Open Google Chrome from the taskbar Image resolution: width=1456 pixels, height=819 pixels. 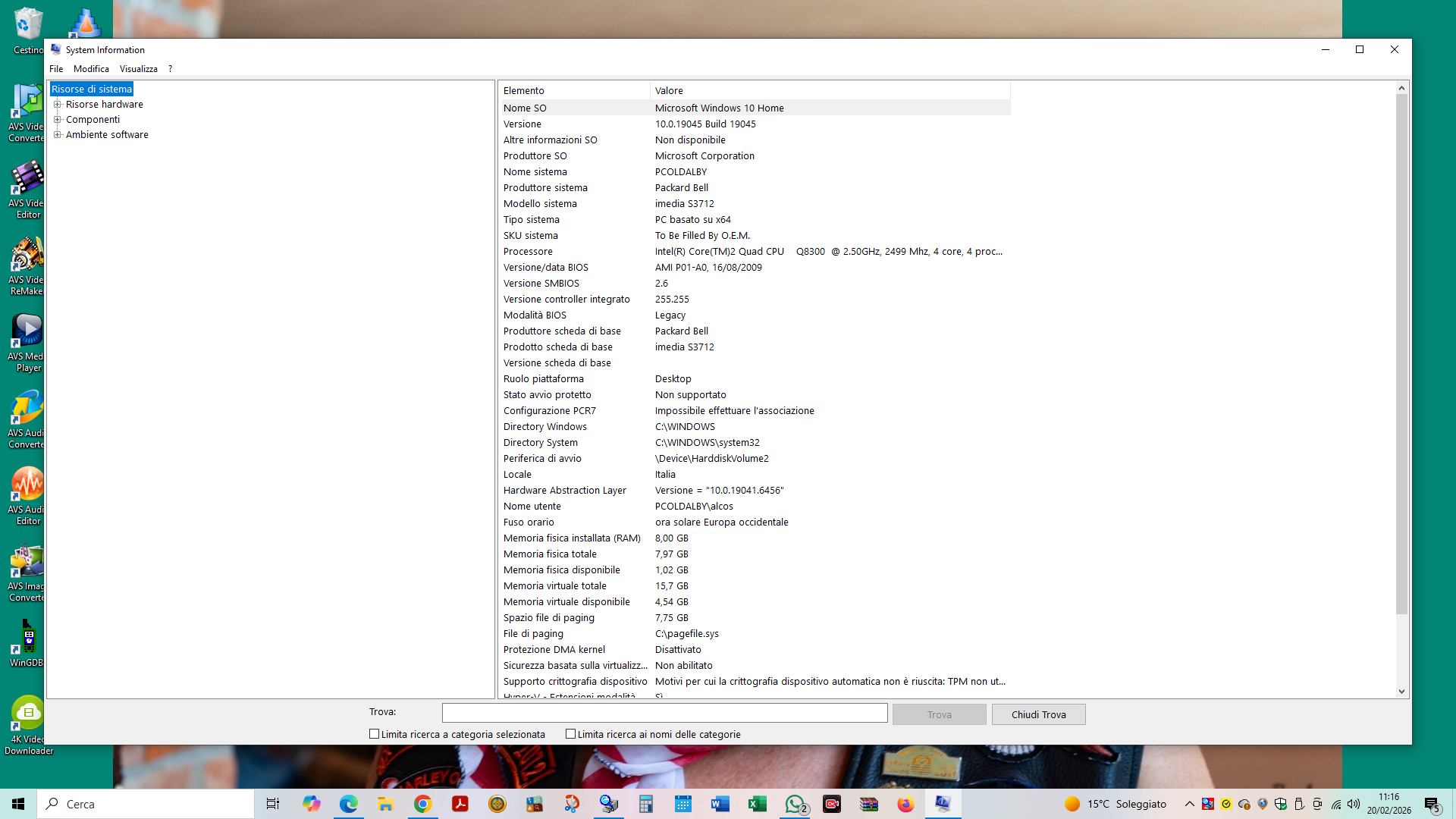[x=422, y=804]
